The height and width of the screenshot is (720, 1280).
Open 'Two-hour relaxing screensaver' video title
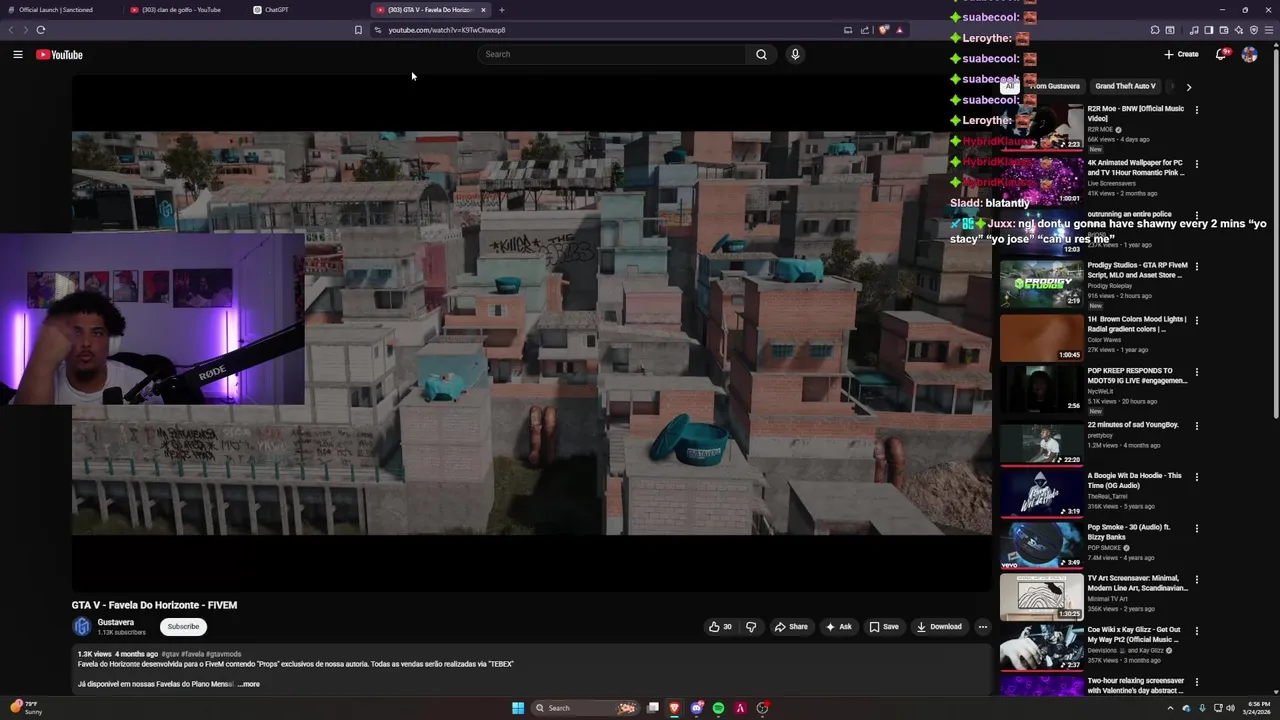(1137, 686)
